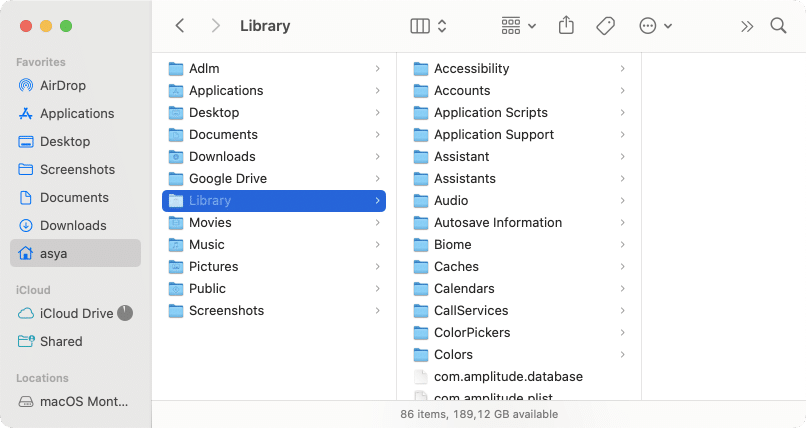
Task: Open the Autosave Information folder
Action: tap(519, 222)
